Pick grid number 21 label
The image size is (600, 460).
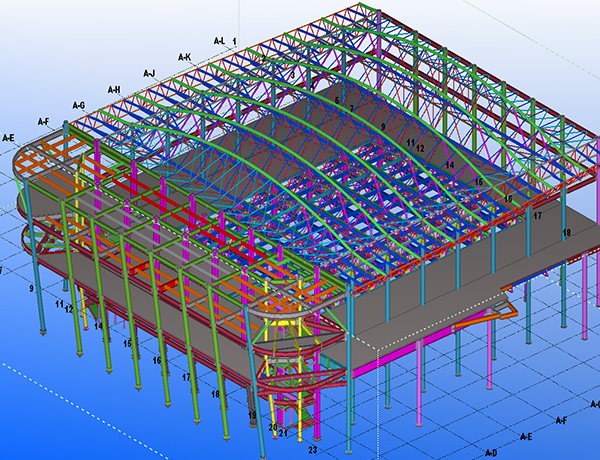(x=283, y=433)
